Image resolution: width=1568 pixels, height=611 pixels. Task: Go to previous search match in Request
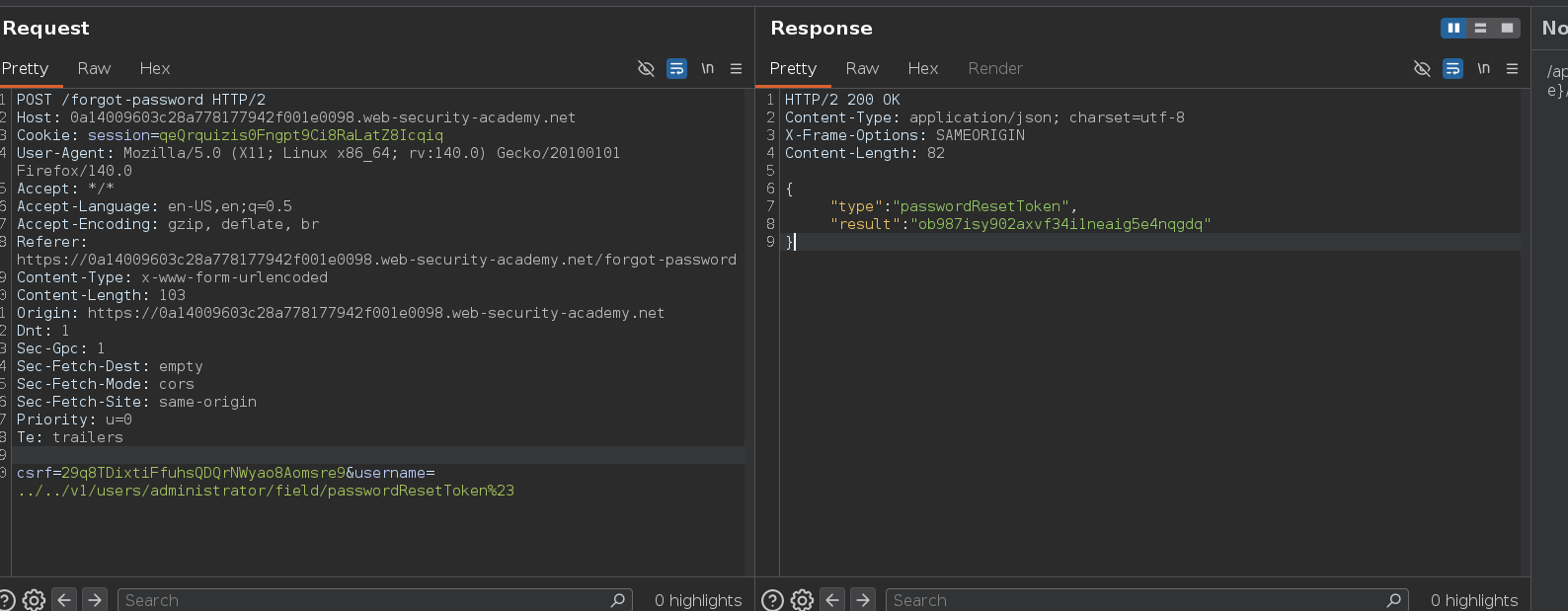tap(64, 599)
